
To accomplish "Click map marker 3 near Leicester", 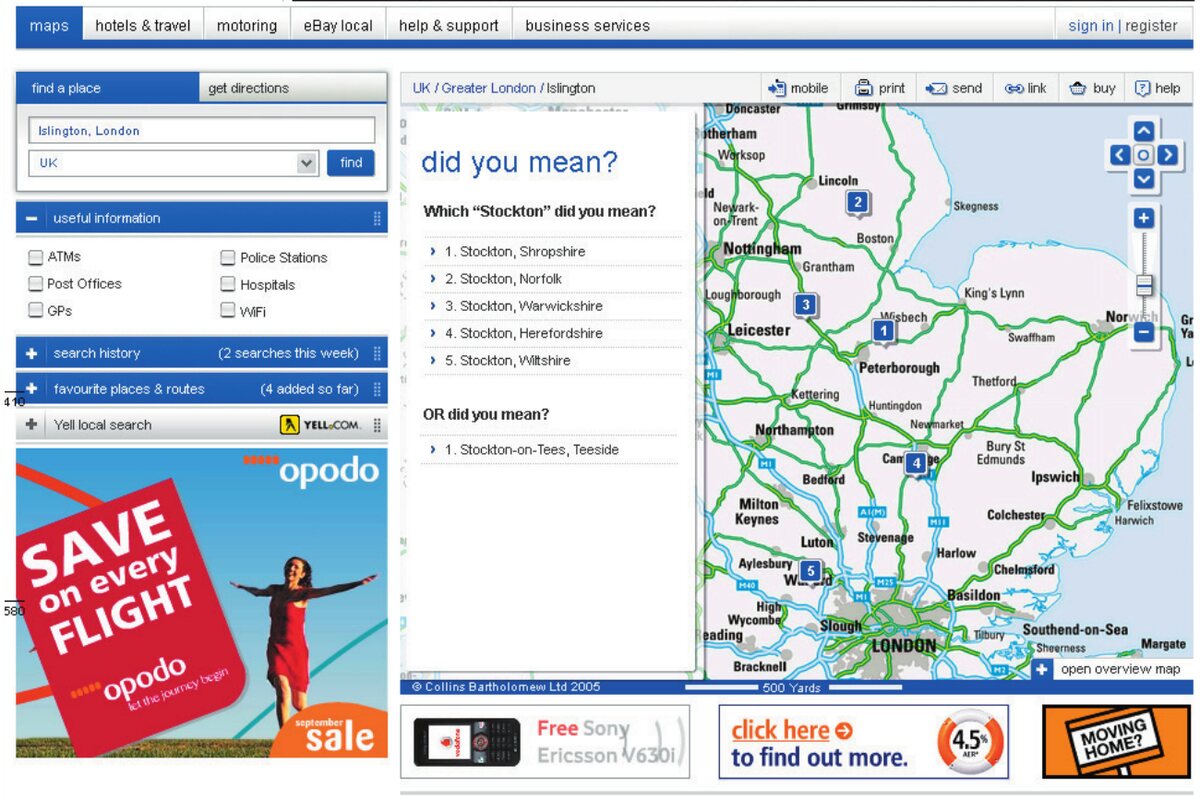I will click(805, 305).
